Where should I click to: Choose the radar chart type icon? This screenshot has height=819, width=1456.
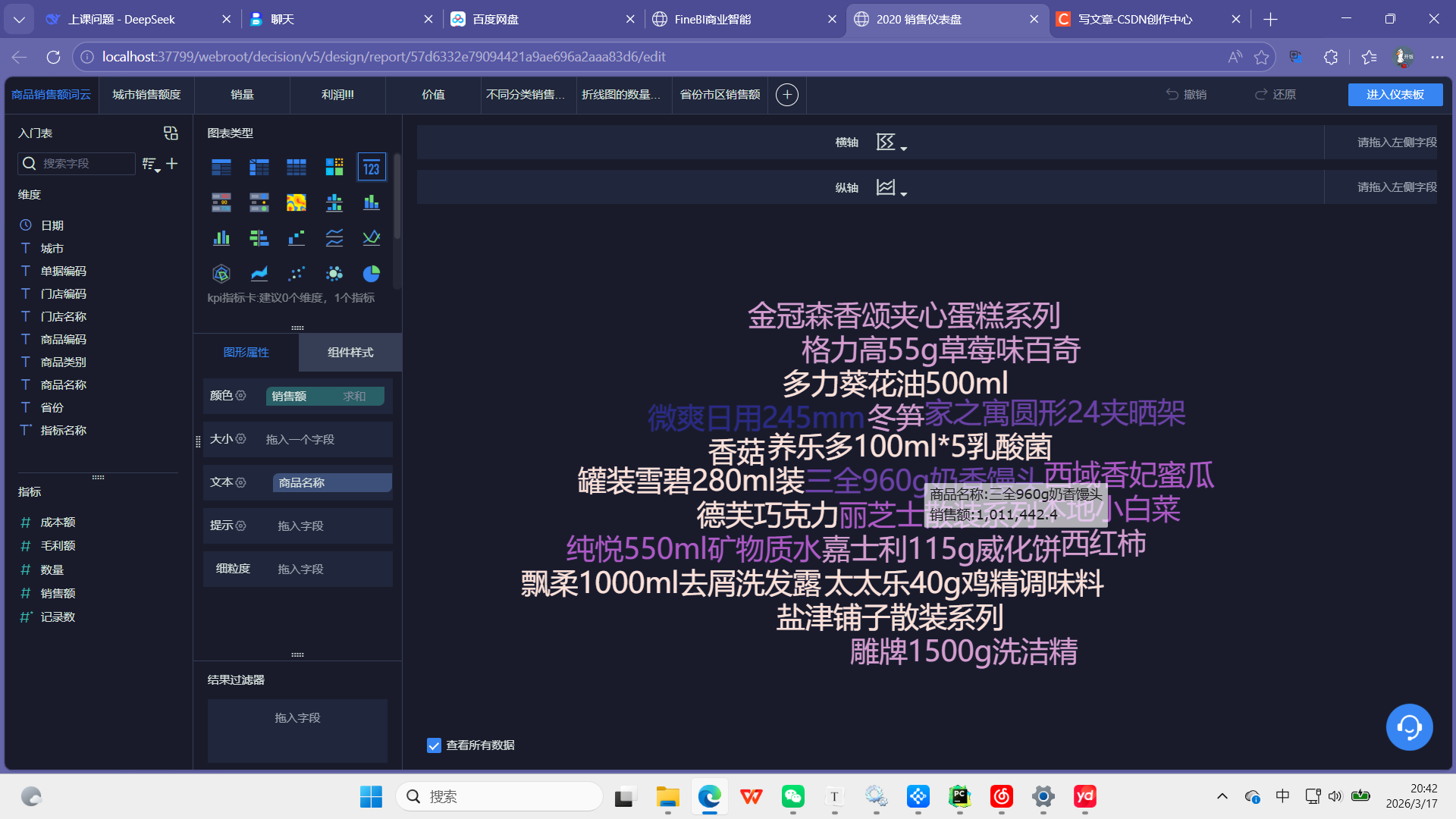221,274
